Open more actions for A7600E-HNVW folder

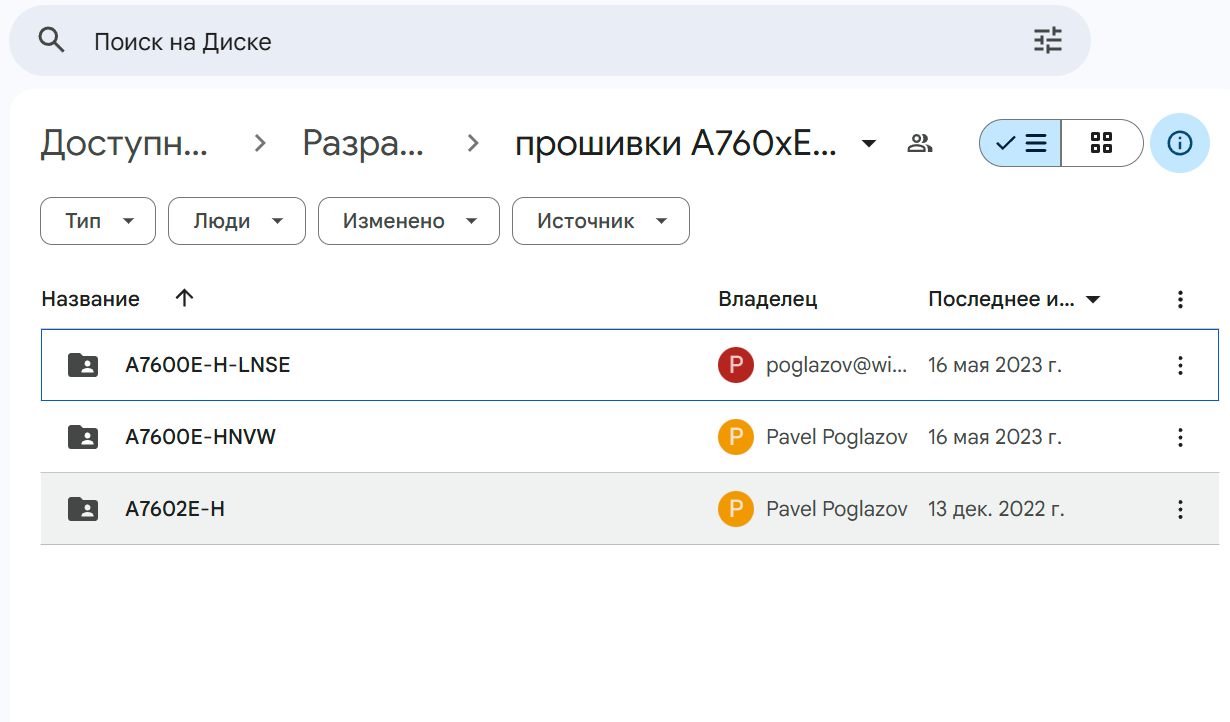tap(1180, 437)
